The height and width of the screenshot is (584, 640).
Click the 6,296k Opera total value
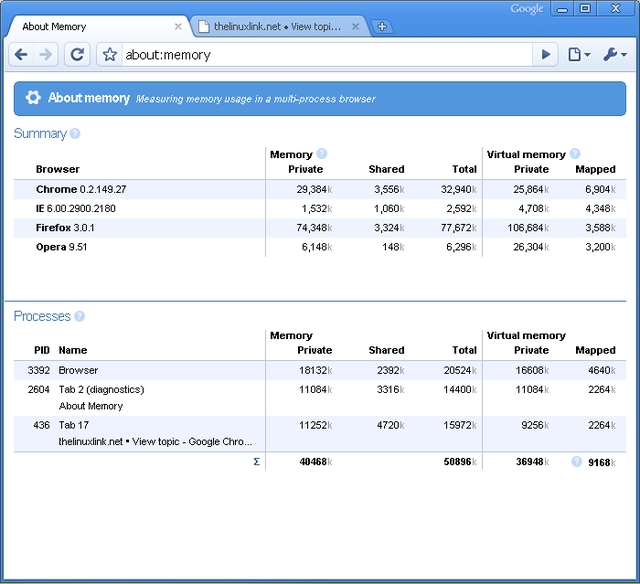[x=461, y=247]
